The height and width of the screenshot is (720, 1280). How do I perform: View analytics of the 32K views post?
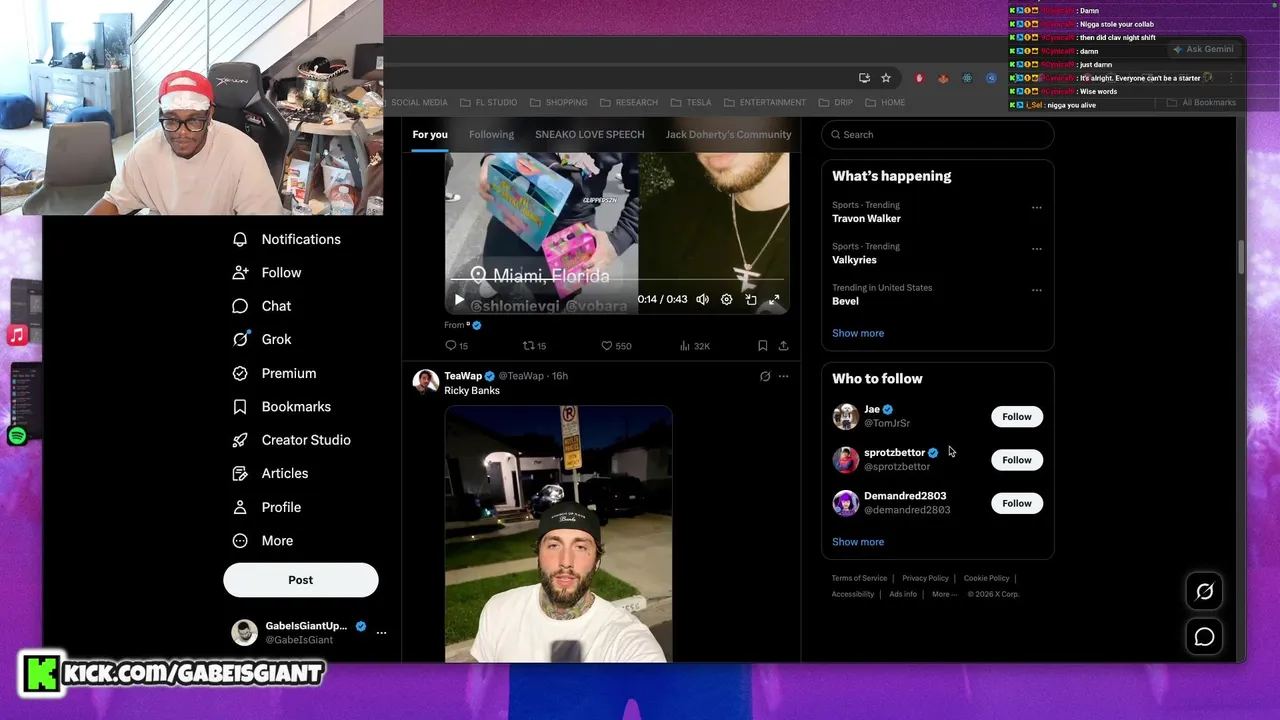click(695, 346)
